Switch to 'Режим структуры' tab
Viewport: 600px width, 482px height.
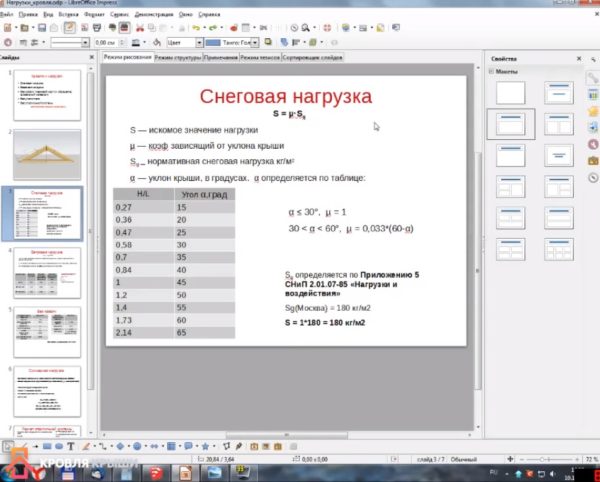[x=178, y=57]
